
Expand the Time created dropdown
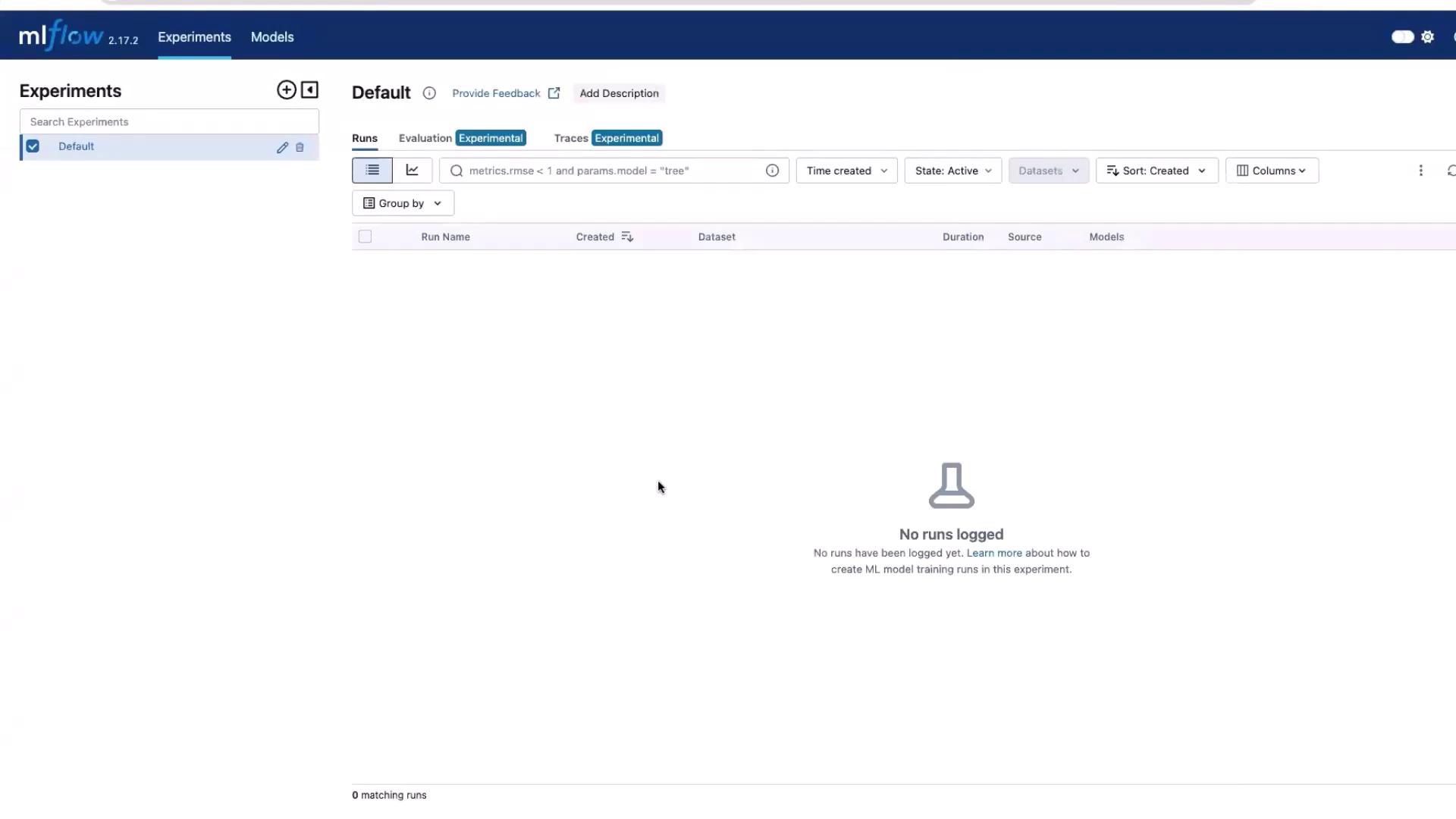pyautogui.click(x=846, y=171)
